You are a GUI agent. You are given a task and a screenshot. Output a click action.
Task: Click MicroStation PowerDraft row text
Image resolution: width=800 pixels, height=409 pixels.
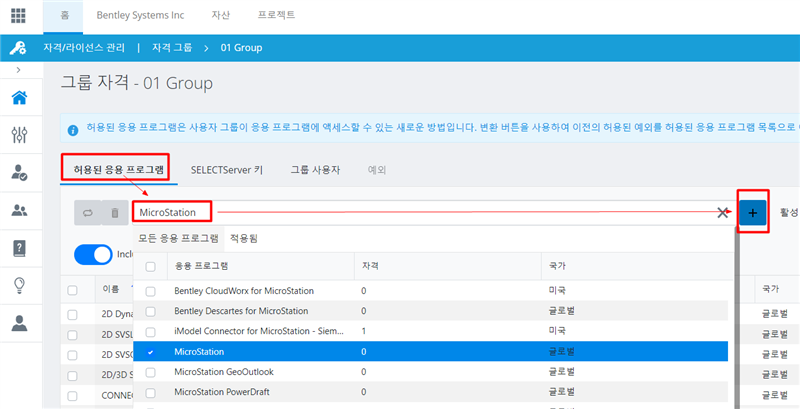tap(222, 393)
